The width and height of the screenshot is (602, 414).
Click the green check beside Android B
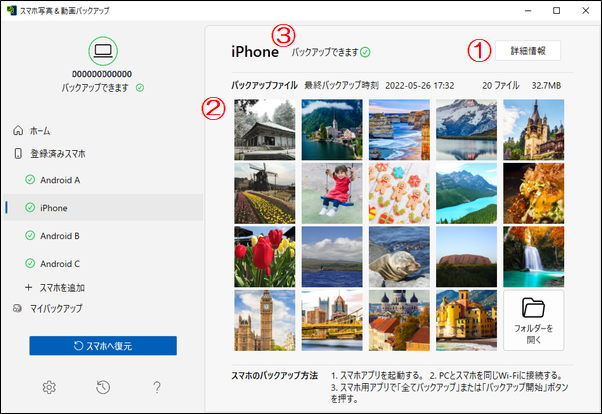[30, 235]
